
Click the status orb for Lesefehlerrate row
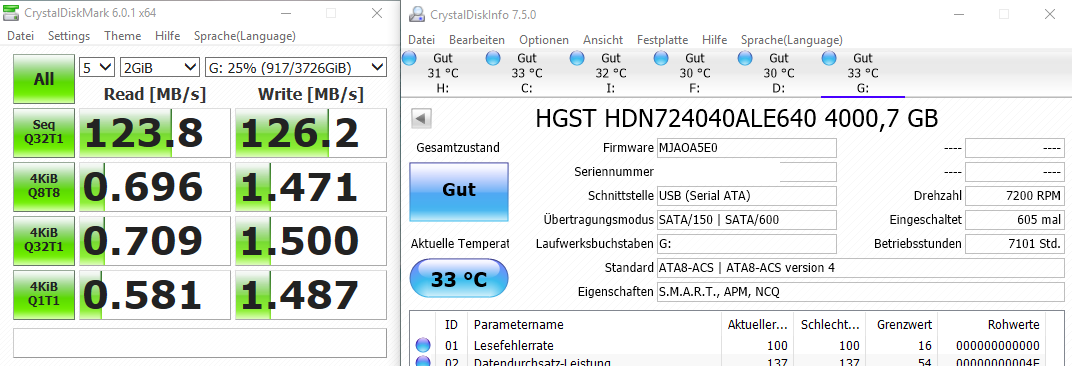click(423, 345)
